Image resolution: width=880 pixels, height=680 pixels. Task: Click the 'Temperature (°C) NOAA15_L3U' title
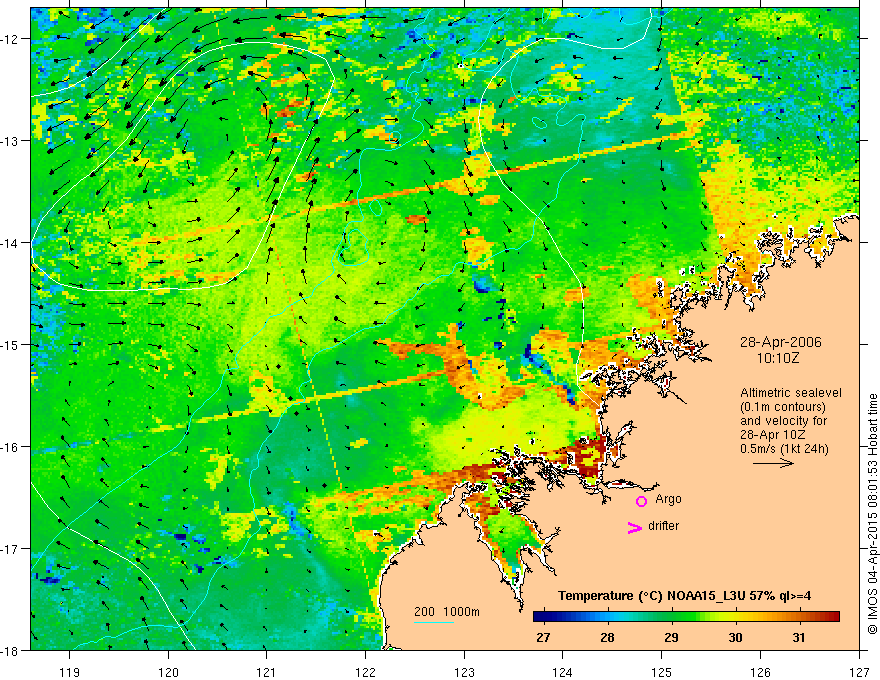[651, 596]
